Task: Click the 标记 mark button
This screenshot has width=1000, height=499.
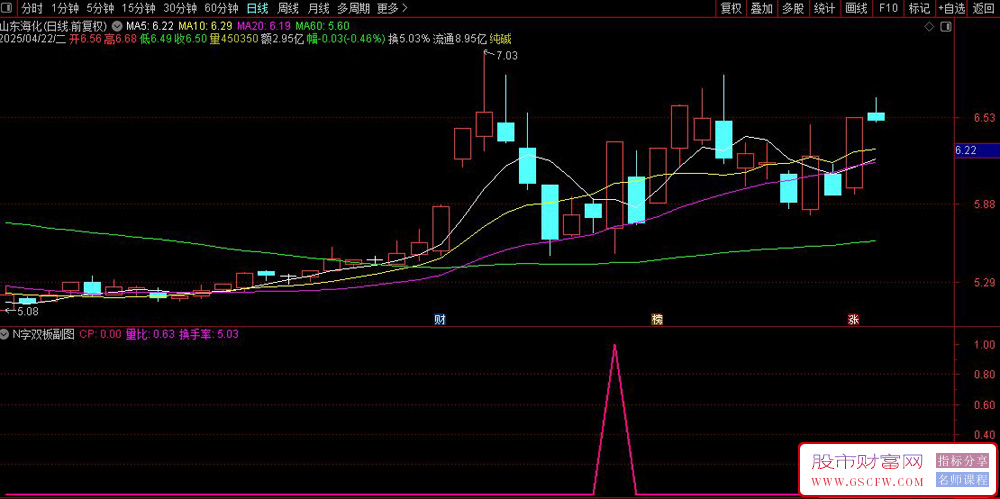Action: point(919,8)
